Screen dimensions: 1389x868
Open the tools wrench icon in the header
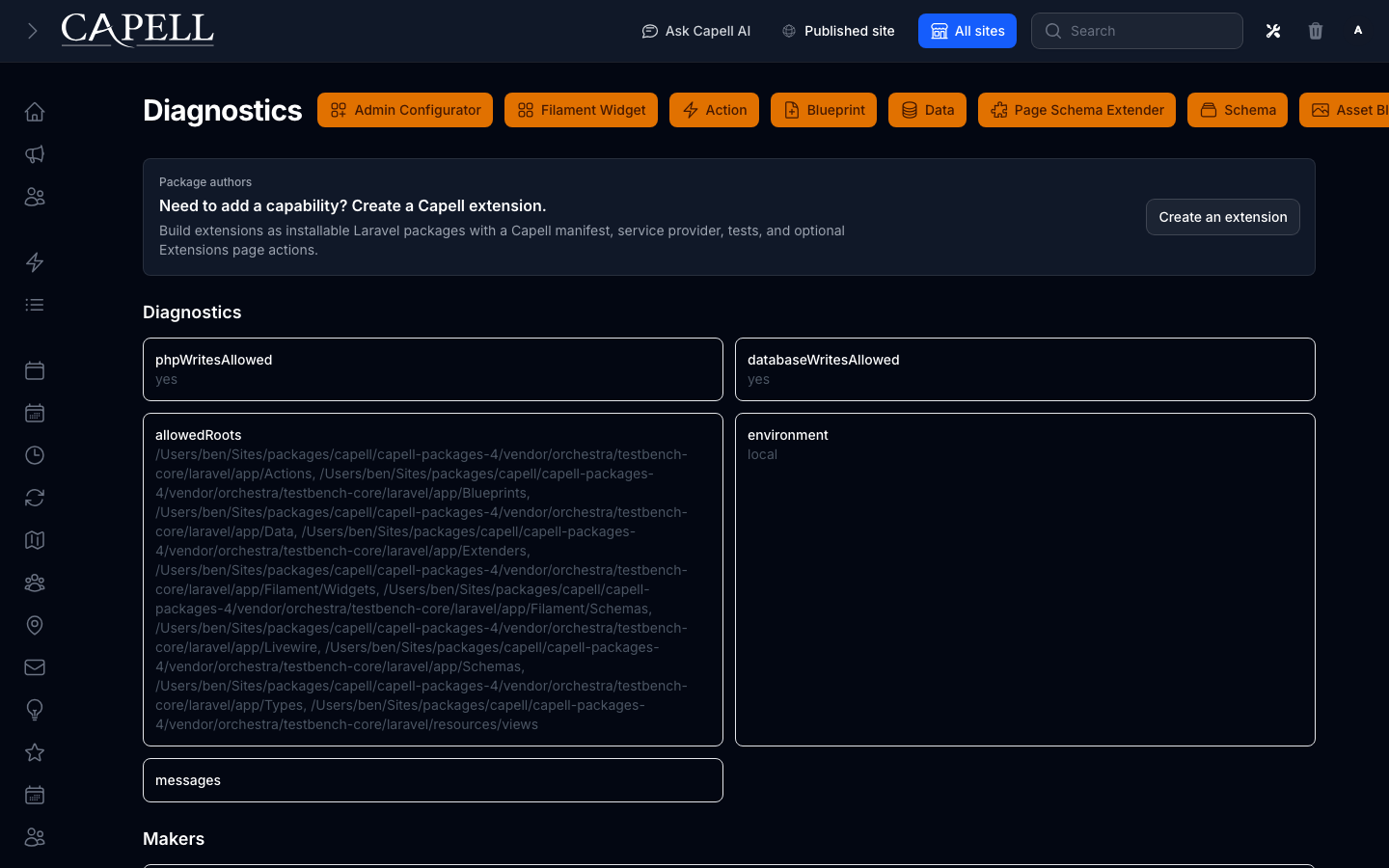1273,31
